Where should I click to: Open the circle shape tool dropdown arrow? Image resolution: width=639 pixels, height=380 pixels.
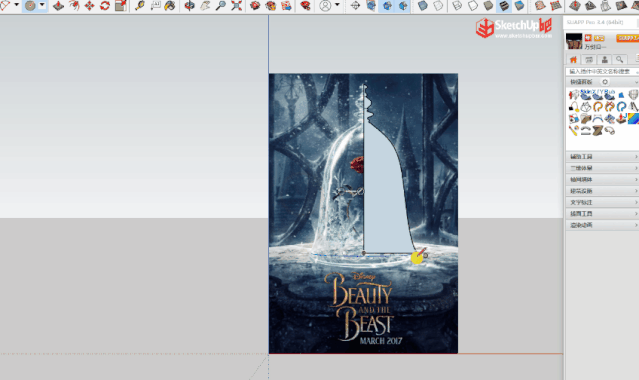[x=42, y=5]
